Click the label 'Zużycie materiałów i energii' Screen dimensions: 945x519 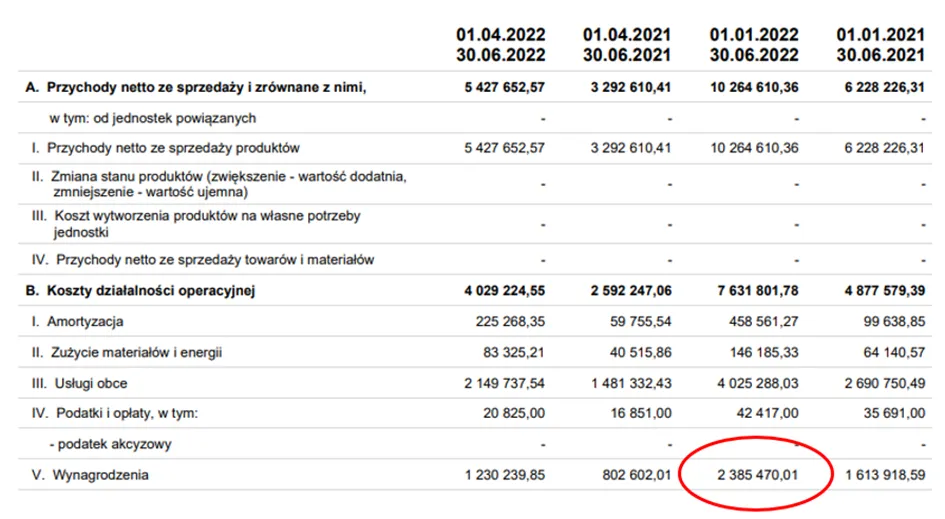pos(136,352)
